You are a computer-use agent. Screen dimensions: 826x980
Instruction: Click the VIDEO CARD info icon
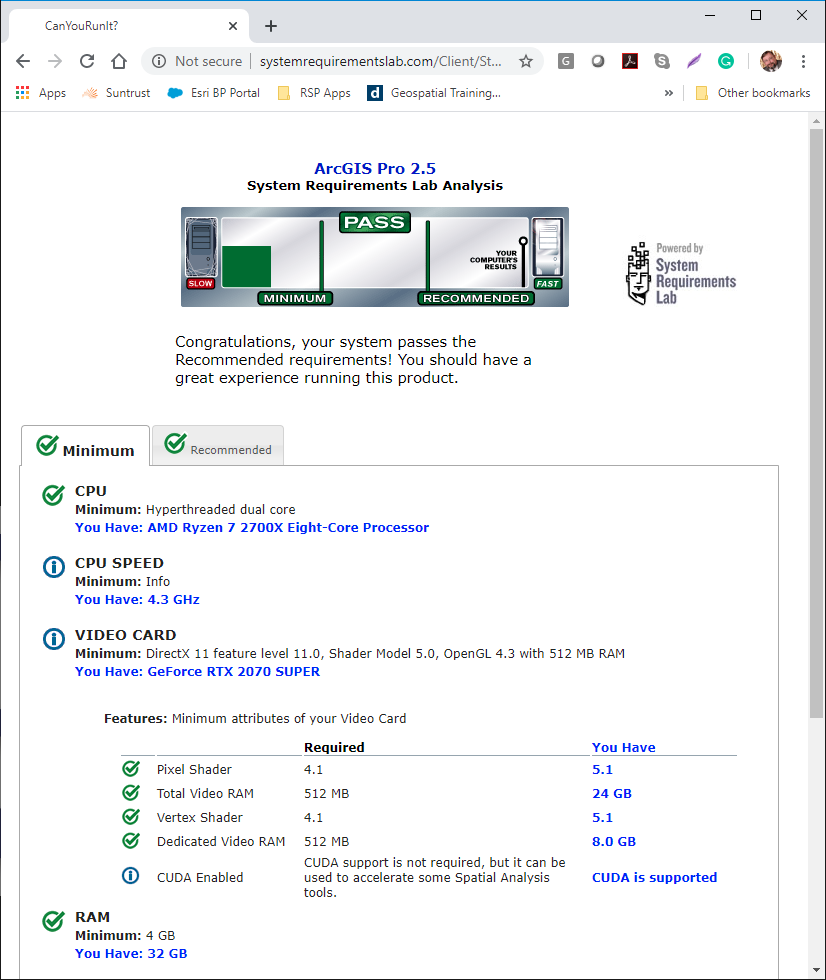(x=54, y=640)
